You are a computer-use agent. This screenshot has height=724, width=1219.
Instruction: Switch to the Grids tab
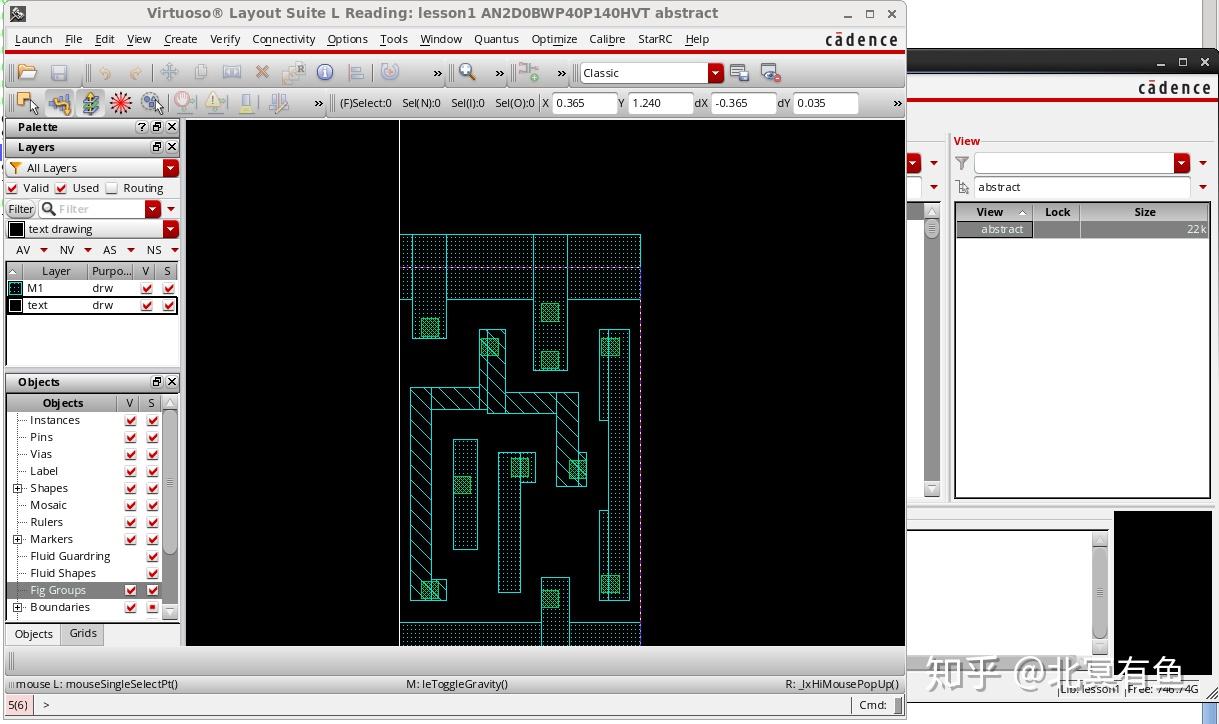click(x=82, y=633)
